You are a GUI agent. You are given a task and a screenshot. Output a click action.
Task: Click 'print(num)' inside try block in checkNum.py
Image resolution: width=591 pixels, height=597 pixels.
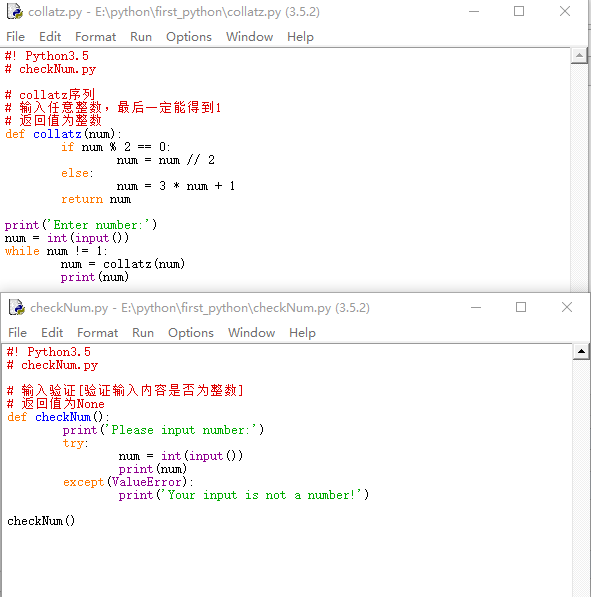152,469
